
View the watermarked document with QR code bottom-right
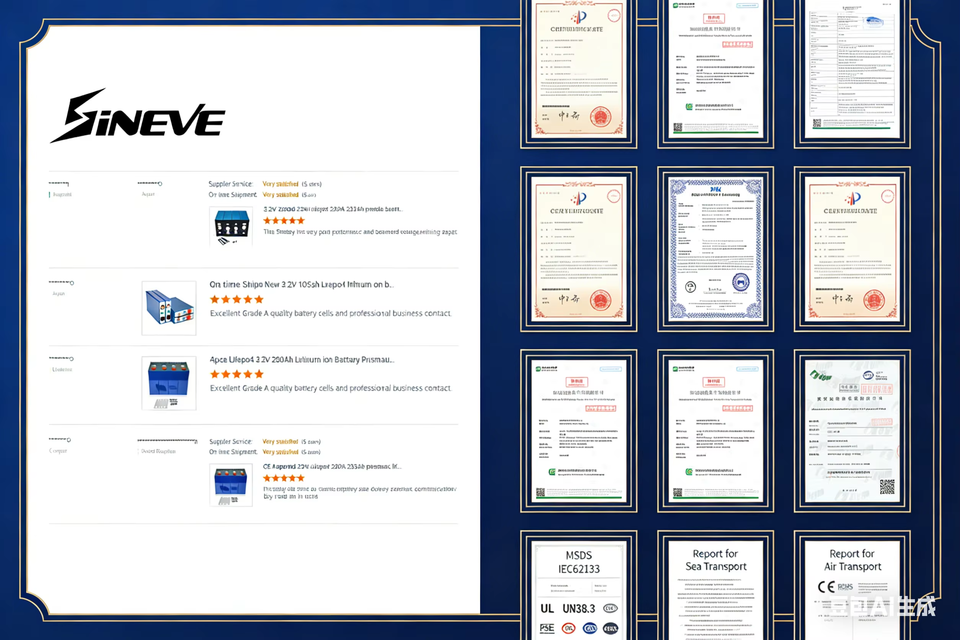(852, 431)
